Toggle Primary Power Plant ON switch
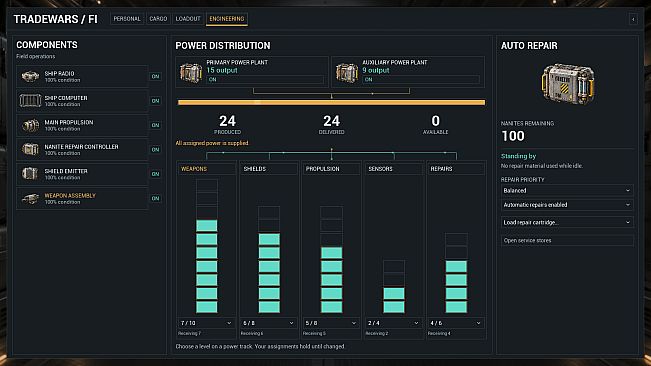Screen dimensions: 651x366 pos(265,79)
